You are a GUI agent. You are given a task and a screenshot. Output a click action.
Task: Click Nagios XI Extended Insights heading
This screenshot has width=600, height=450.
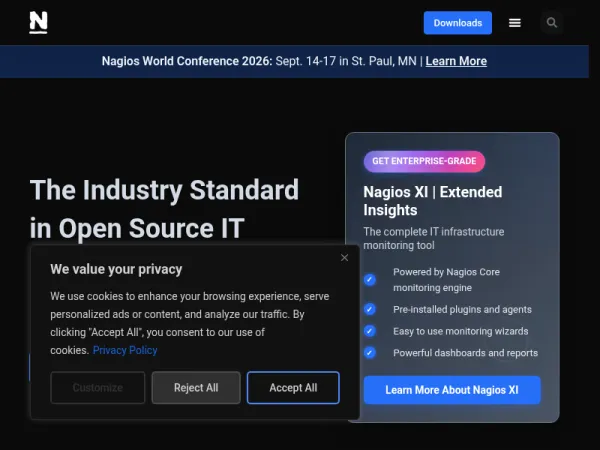pyautogui.click(x=432, y=201)
